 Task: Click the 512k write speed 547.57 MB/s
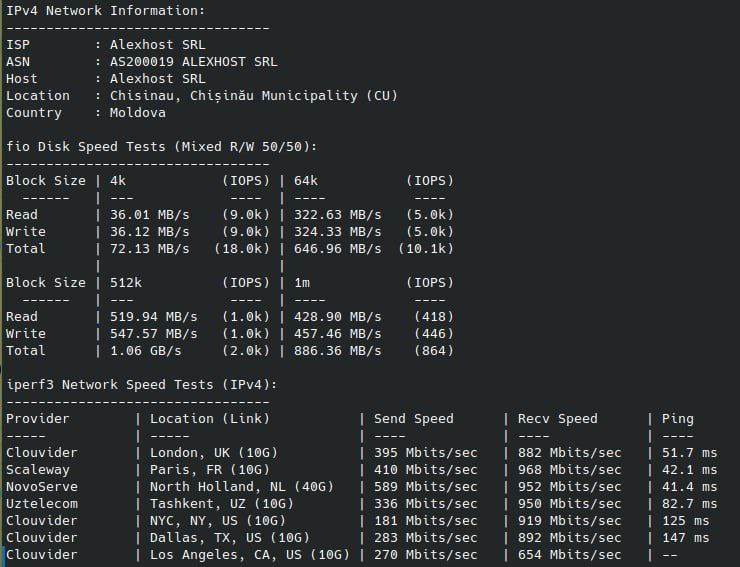point(154,334)
